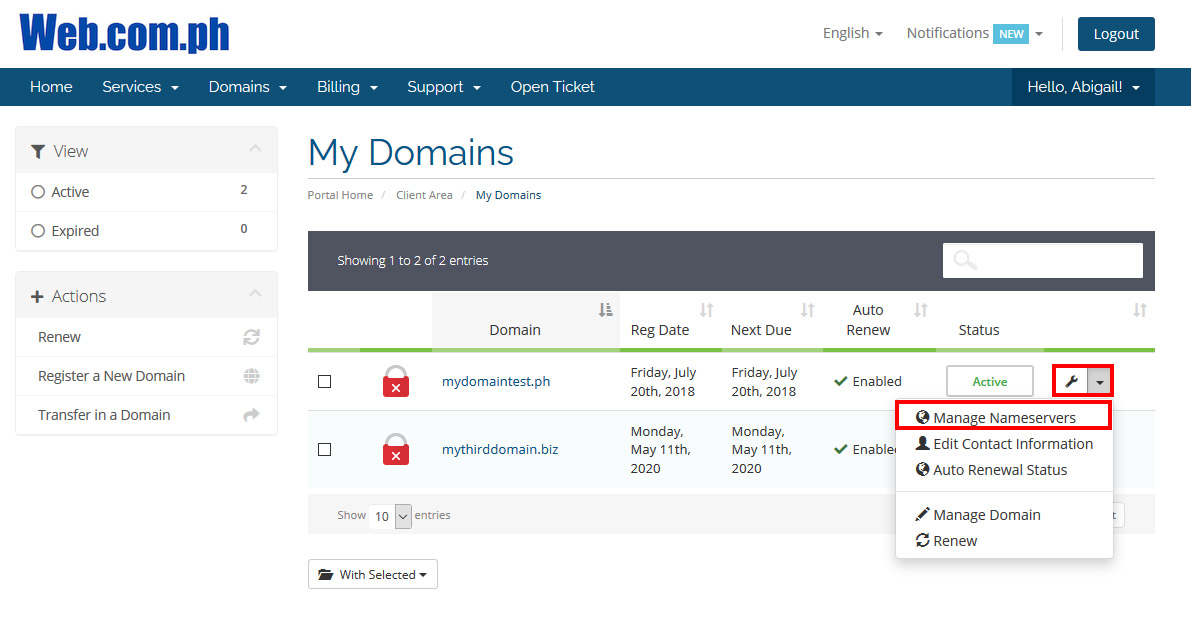
Task: Click Renew in the Actions panel
Action: point(147,337)
